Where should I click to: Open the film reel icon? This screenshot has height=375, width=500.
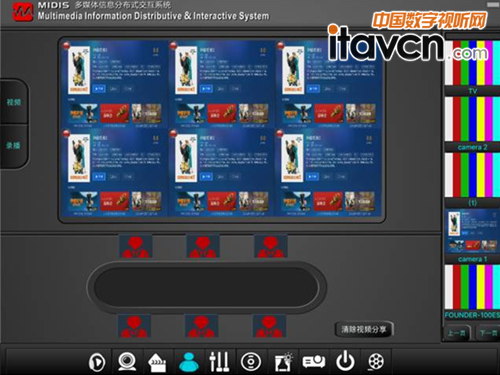point(376,362)
